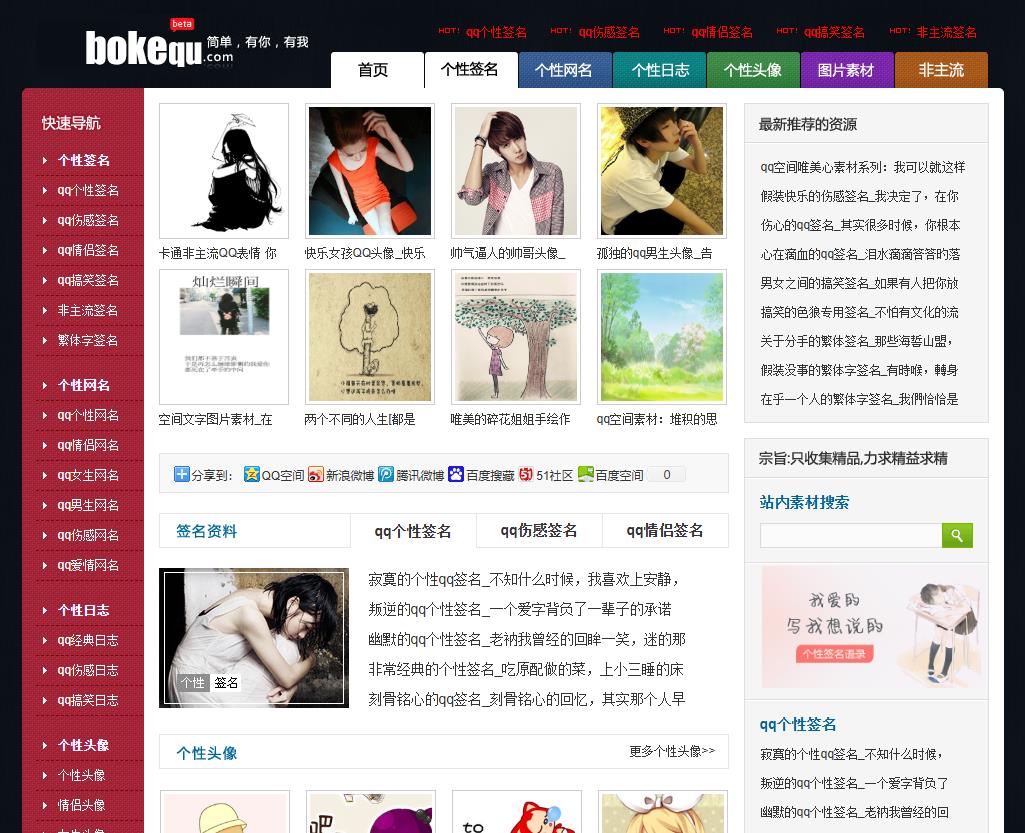Open the 首页 tab
This screenshot has width=1025, height=833.
pyautogui.click(x=377, y=70)
